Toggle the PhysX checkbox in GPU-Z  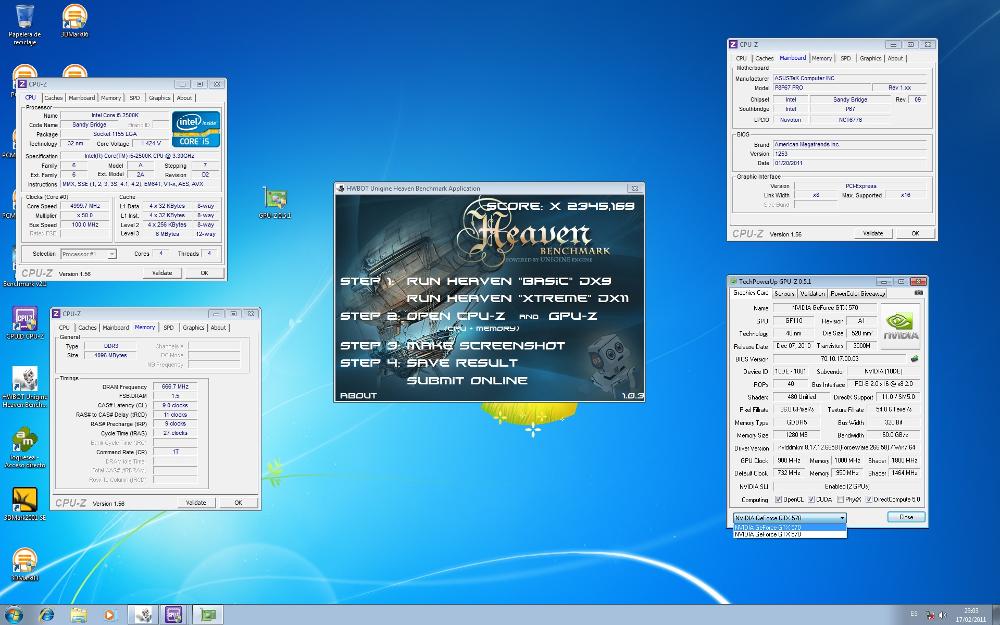coord(841,499)
